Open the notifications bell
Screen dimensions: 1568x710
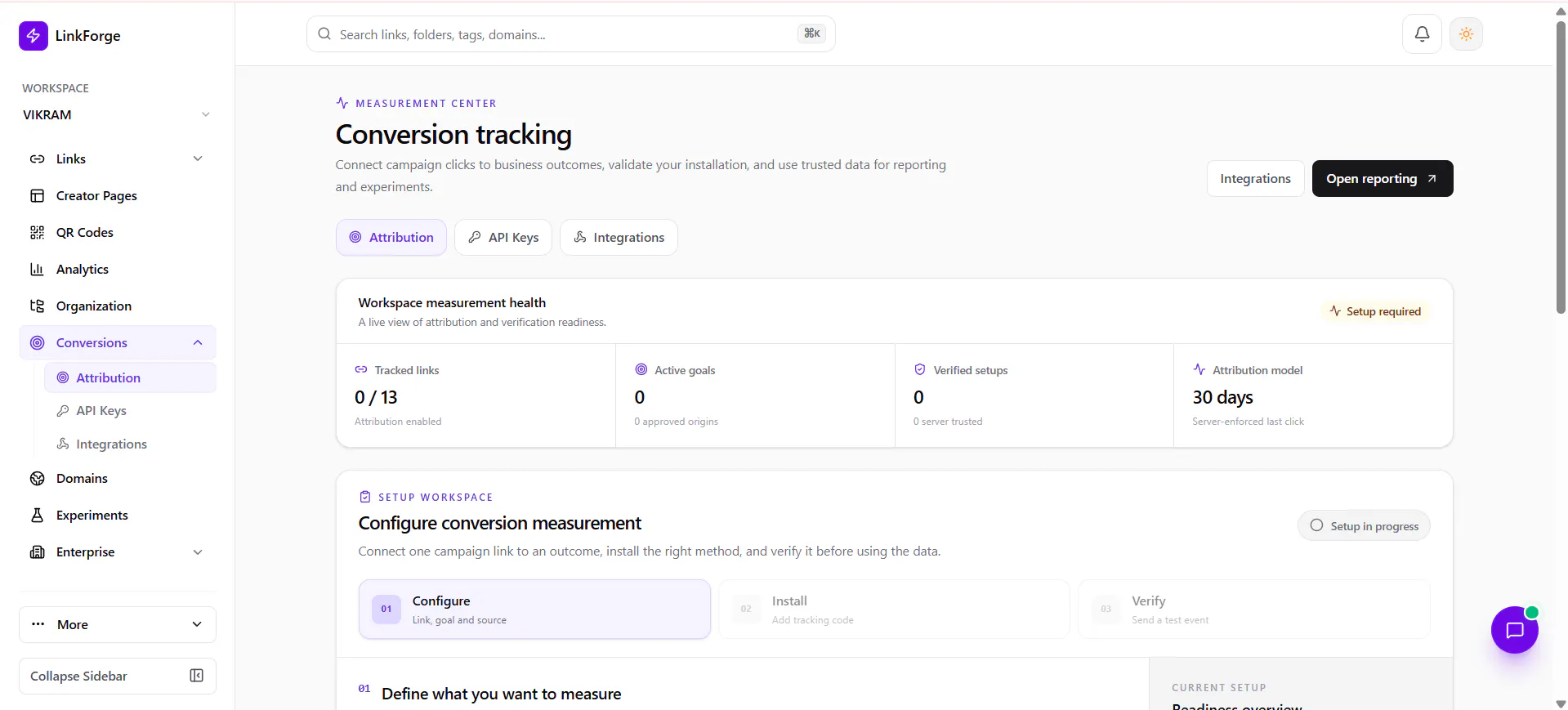click(x=1422, y=34)
